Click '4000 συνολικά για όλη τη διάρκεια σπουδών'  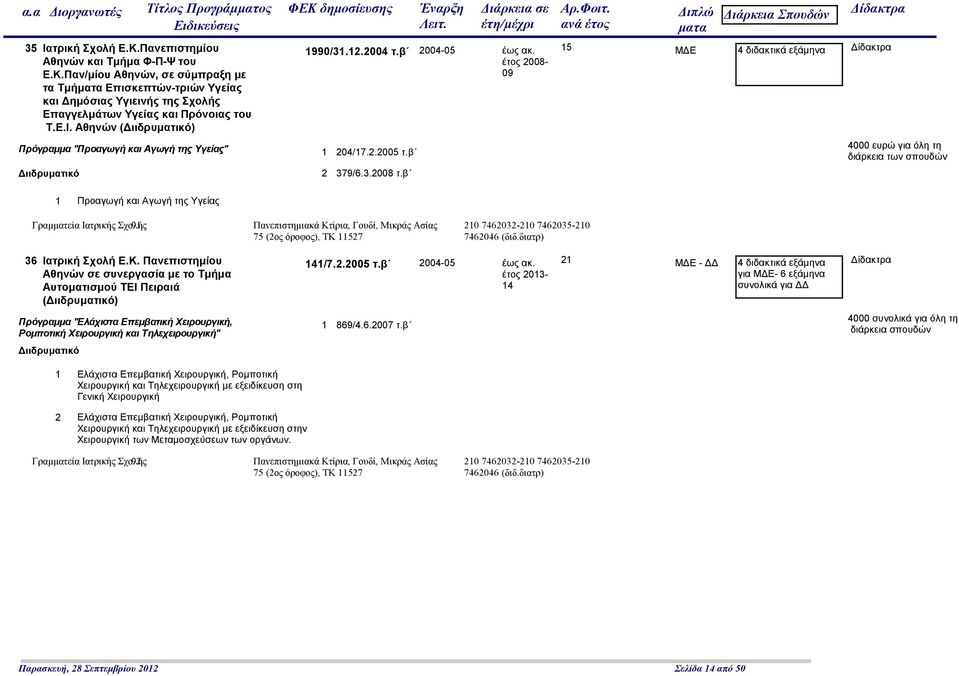(x=902, y=324)
